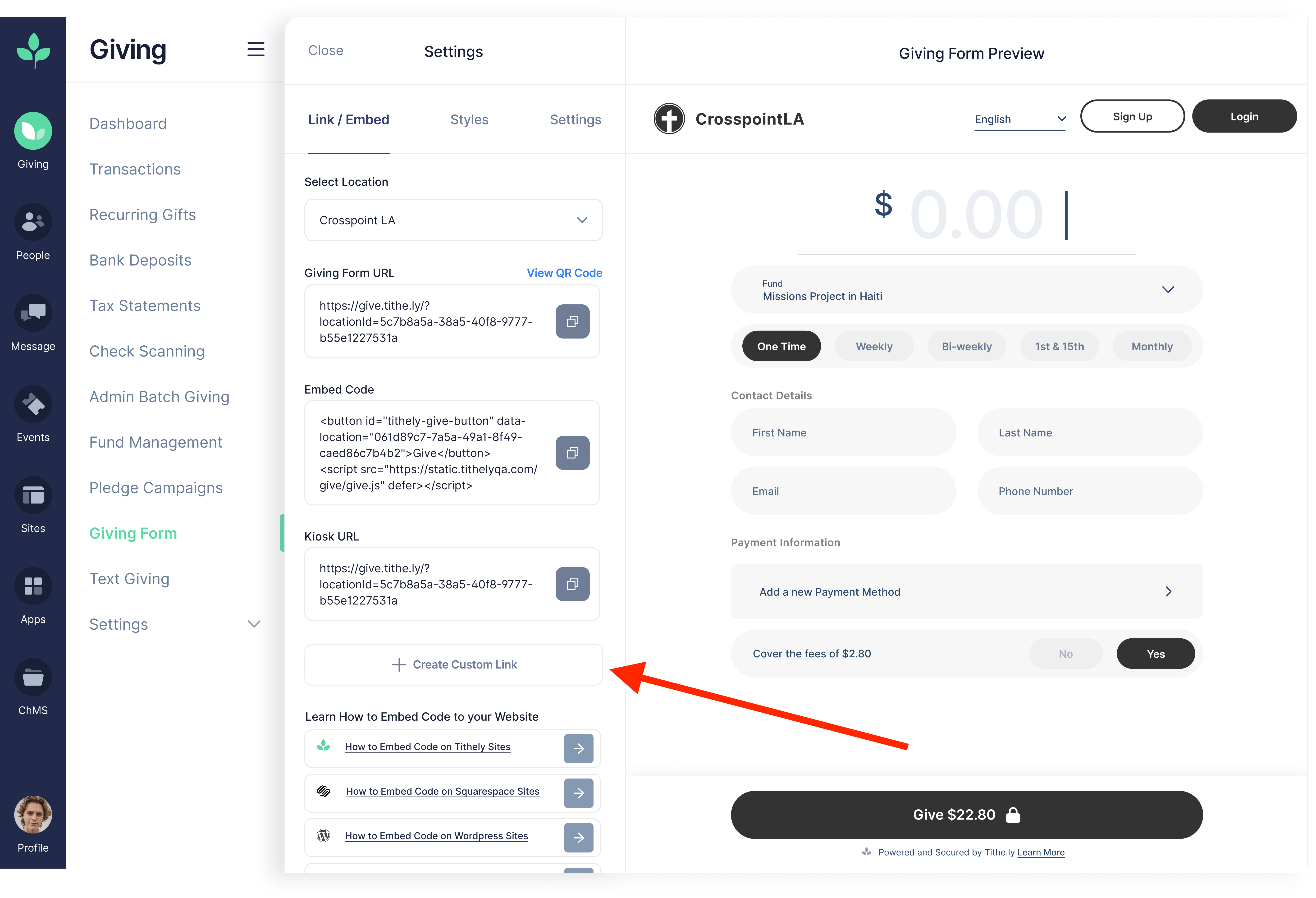Toggle the hamburger menu next to Giving
The width and height of the screenshot is (1316, 898).
[256, 49]
